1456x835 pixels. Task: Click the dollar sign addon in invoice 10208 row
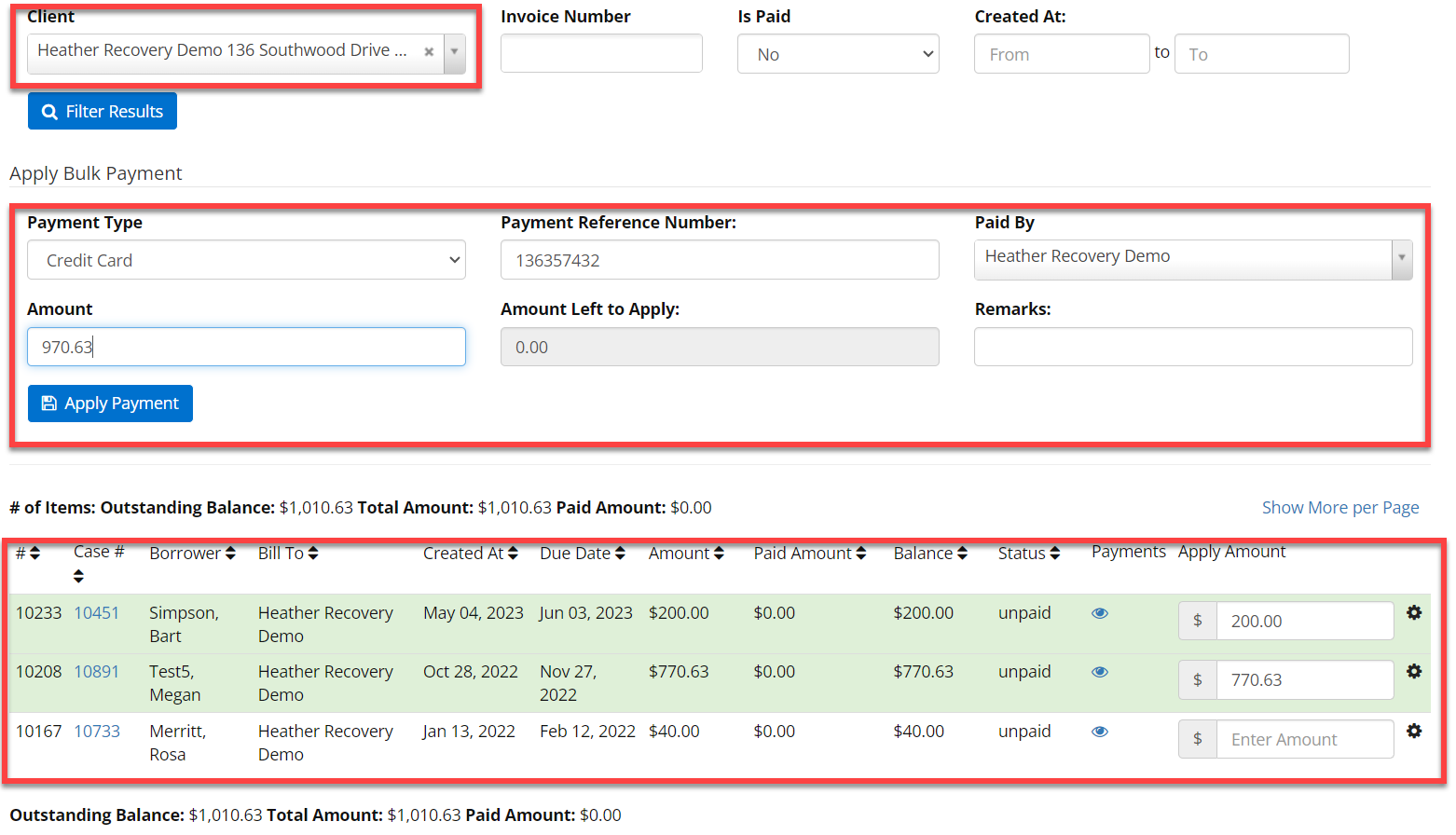[1198, 679]
